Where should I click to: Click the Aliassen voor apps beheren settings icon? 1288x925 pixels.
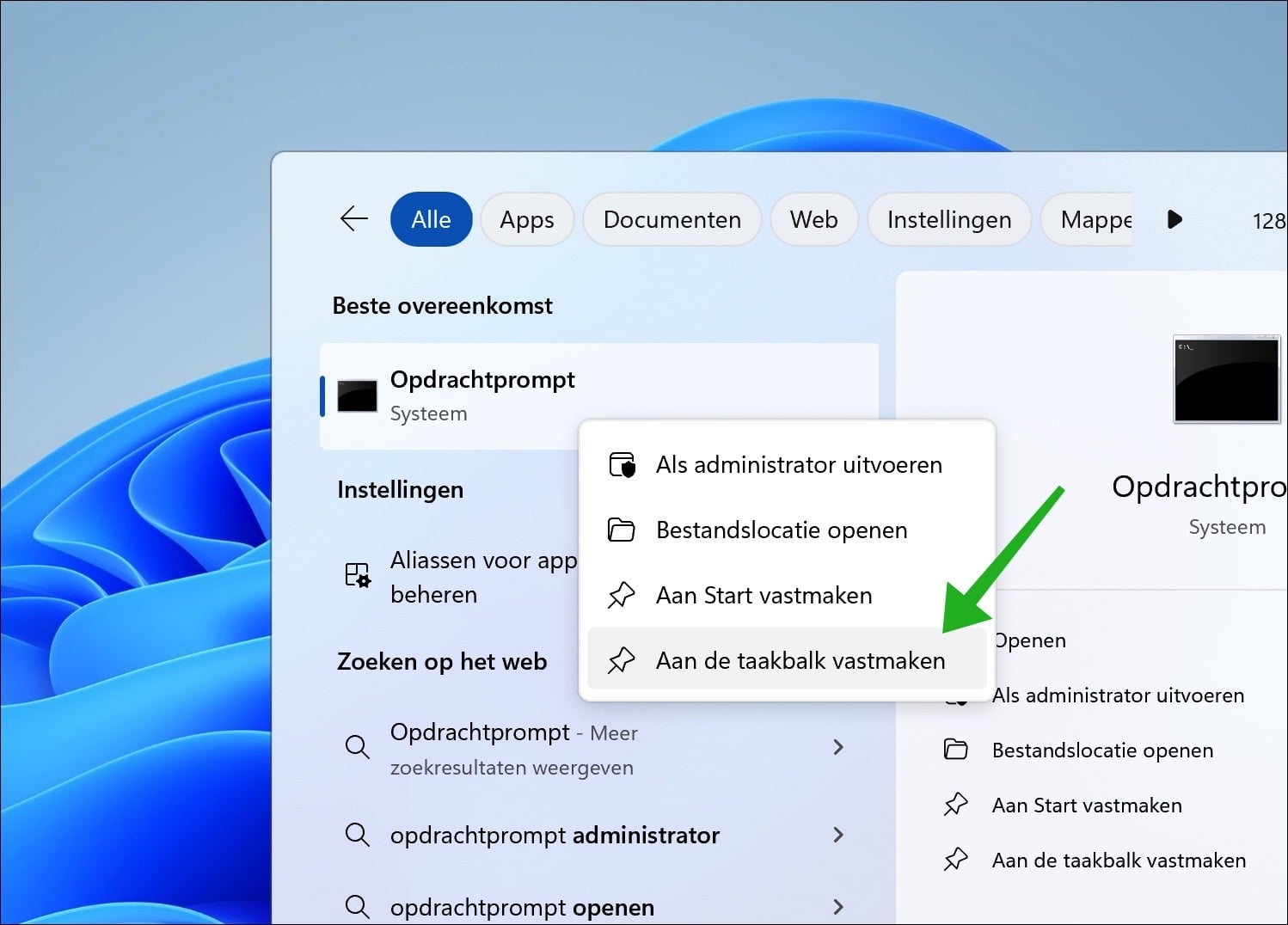click(x=356, y=576)
